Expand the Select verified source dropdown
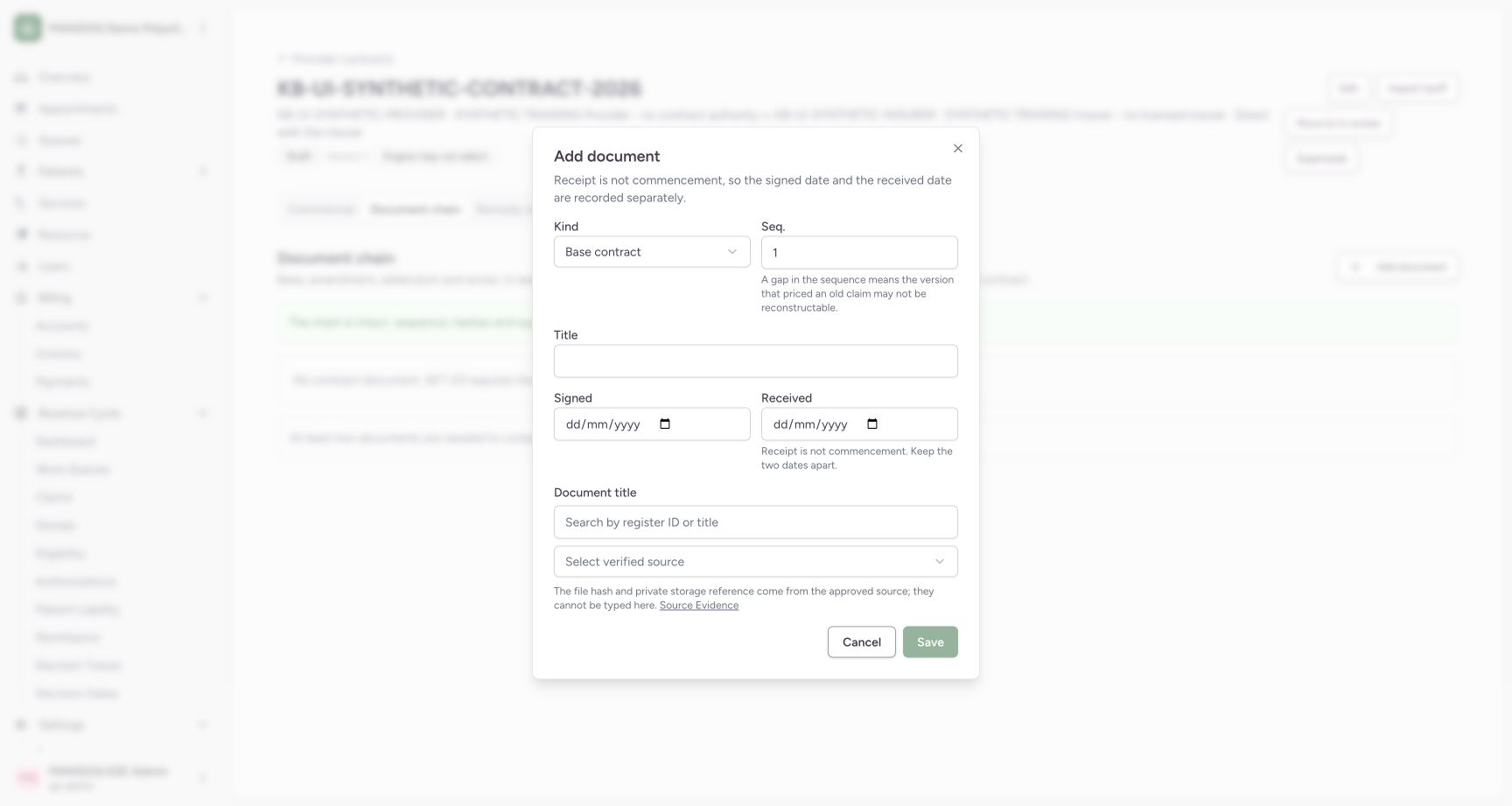Viewport: 1512px width, 806px height. (756, 562)
